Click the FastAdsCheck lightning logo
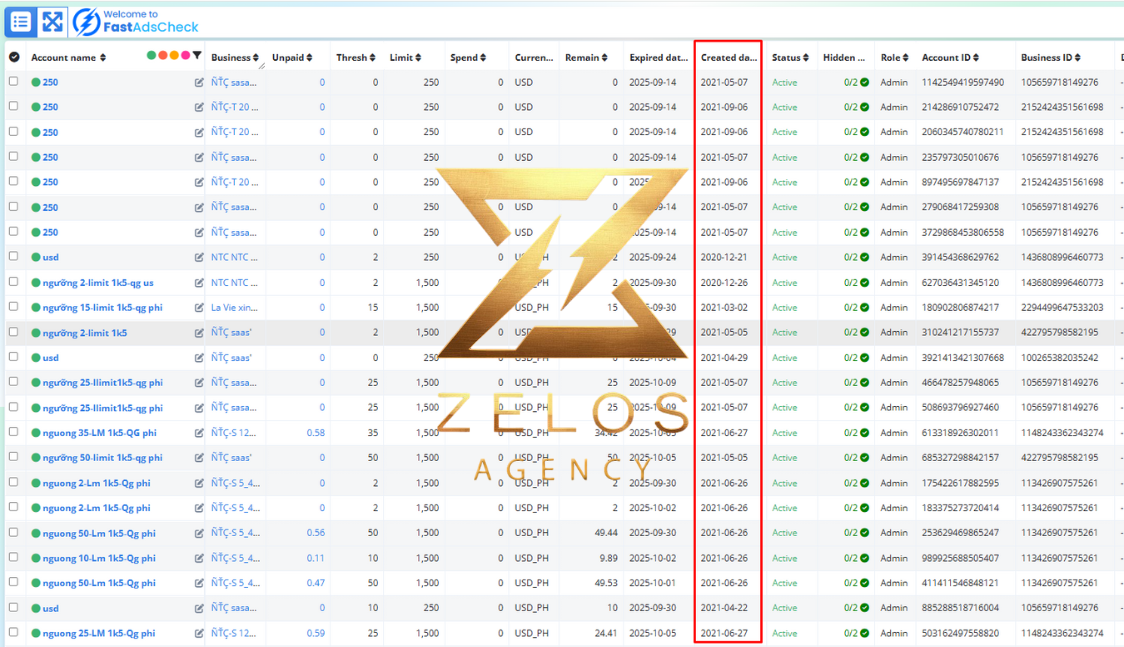The image size is (1124, 647). [87, 22]
